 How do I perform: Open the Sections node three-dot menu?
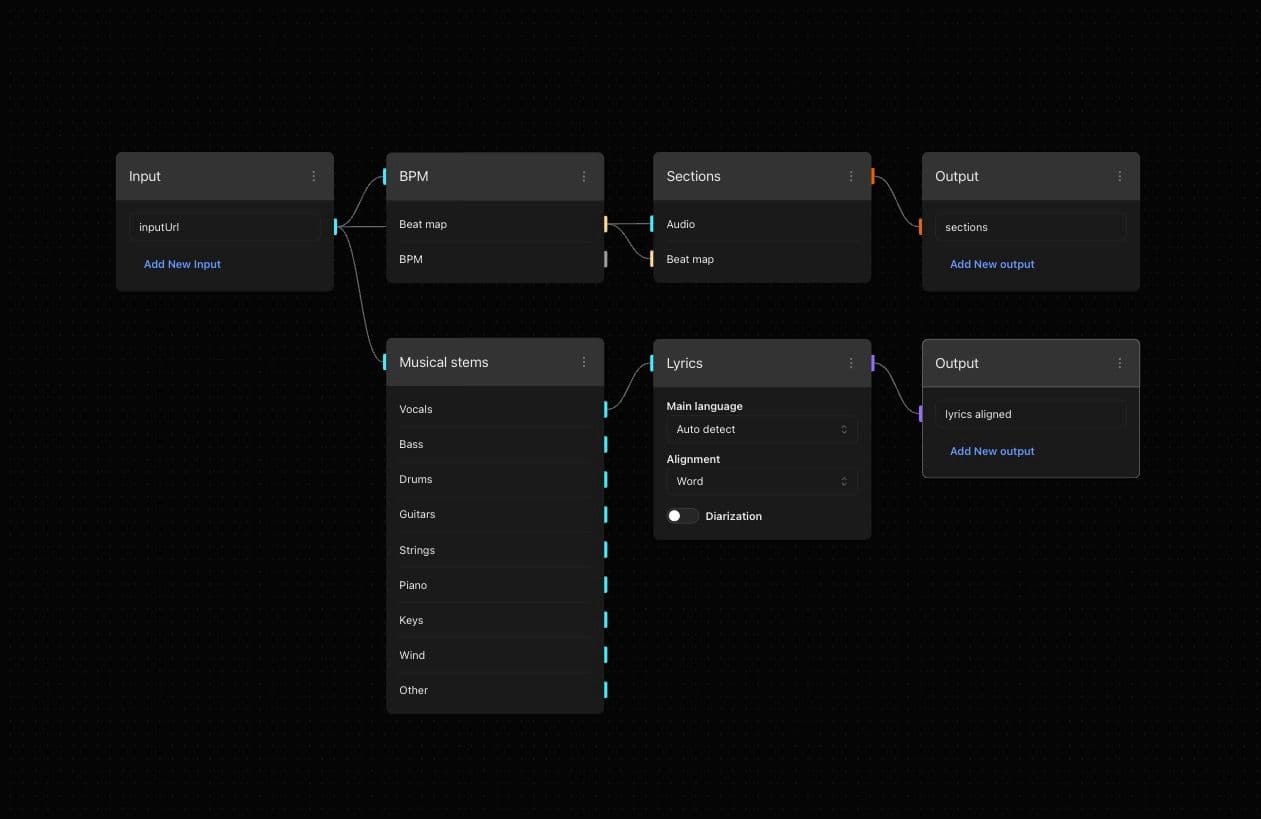851,176
